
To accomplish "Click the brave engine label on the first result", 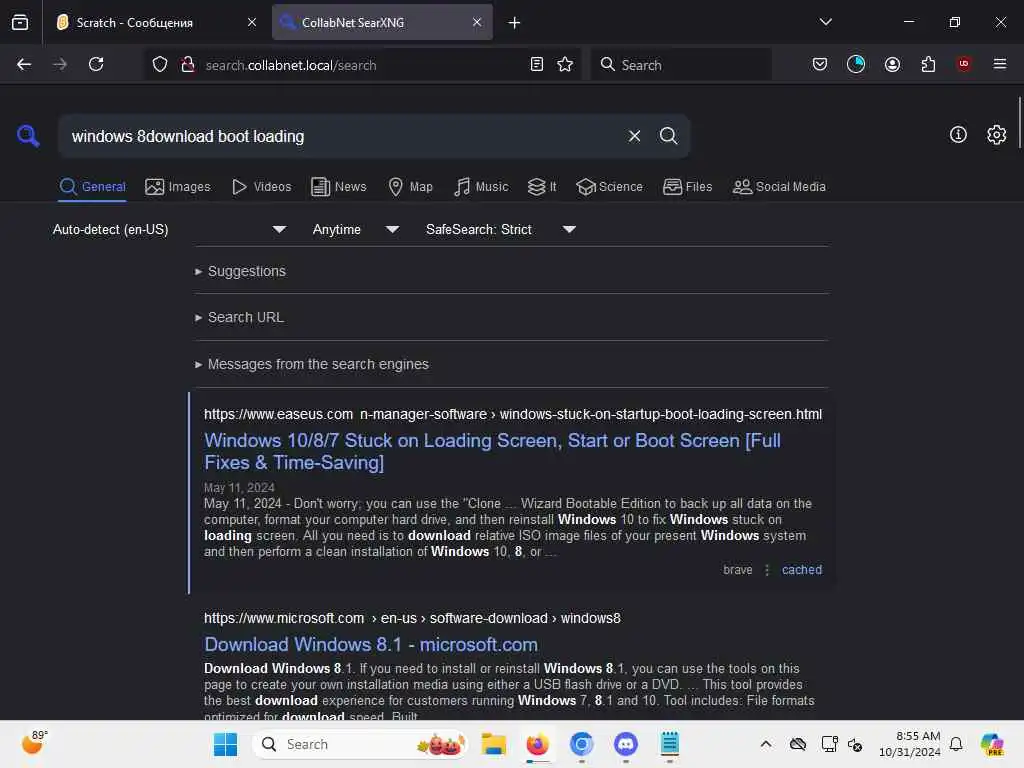I will pyautogui.click(x=737, y=569).
